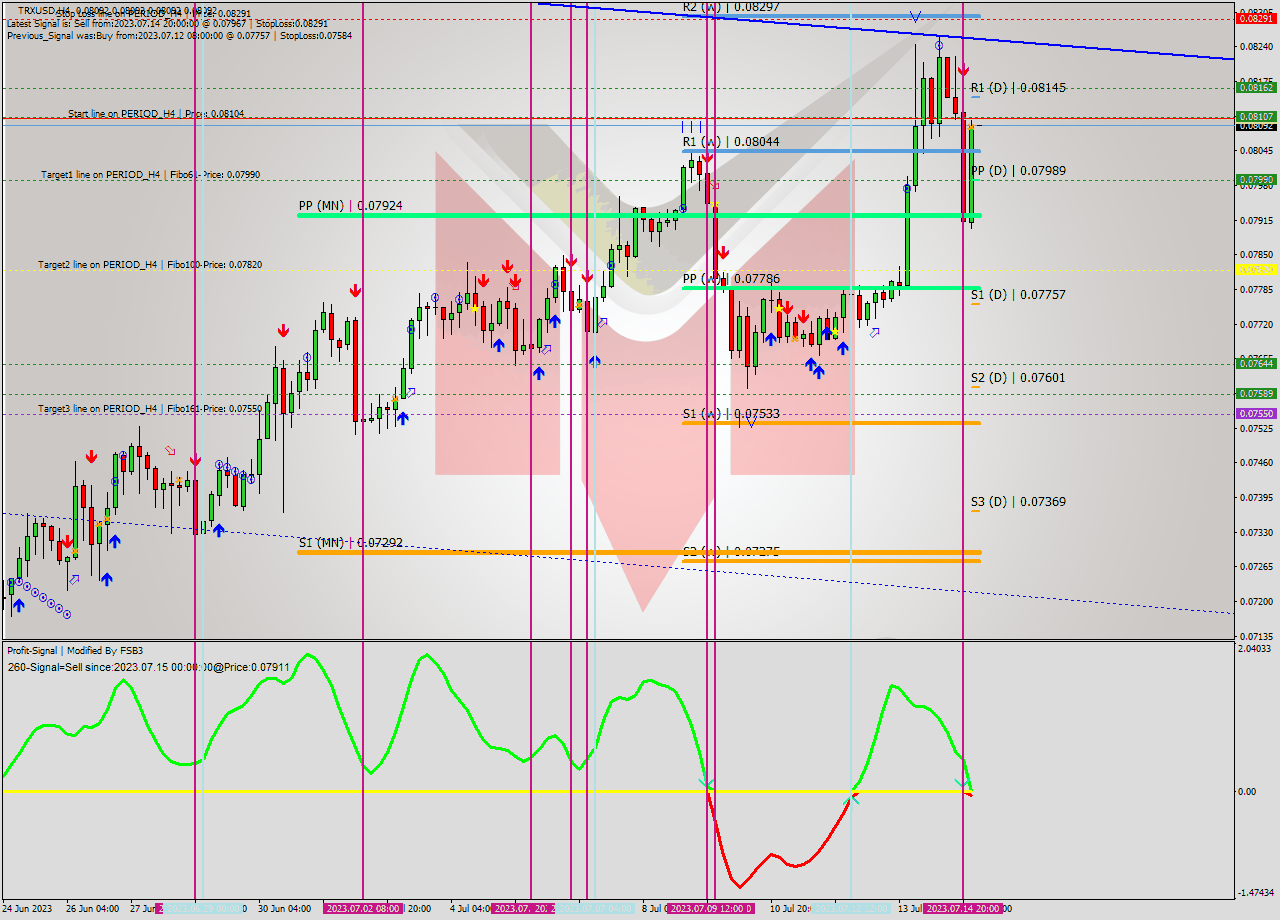Click the green 0.08162 price tag
The image size is (1280, 920).
1255,88
